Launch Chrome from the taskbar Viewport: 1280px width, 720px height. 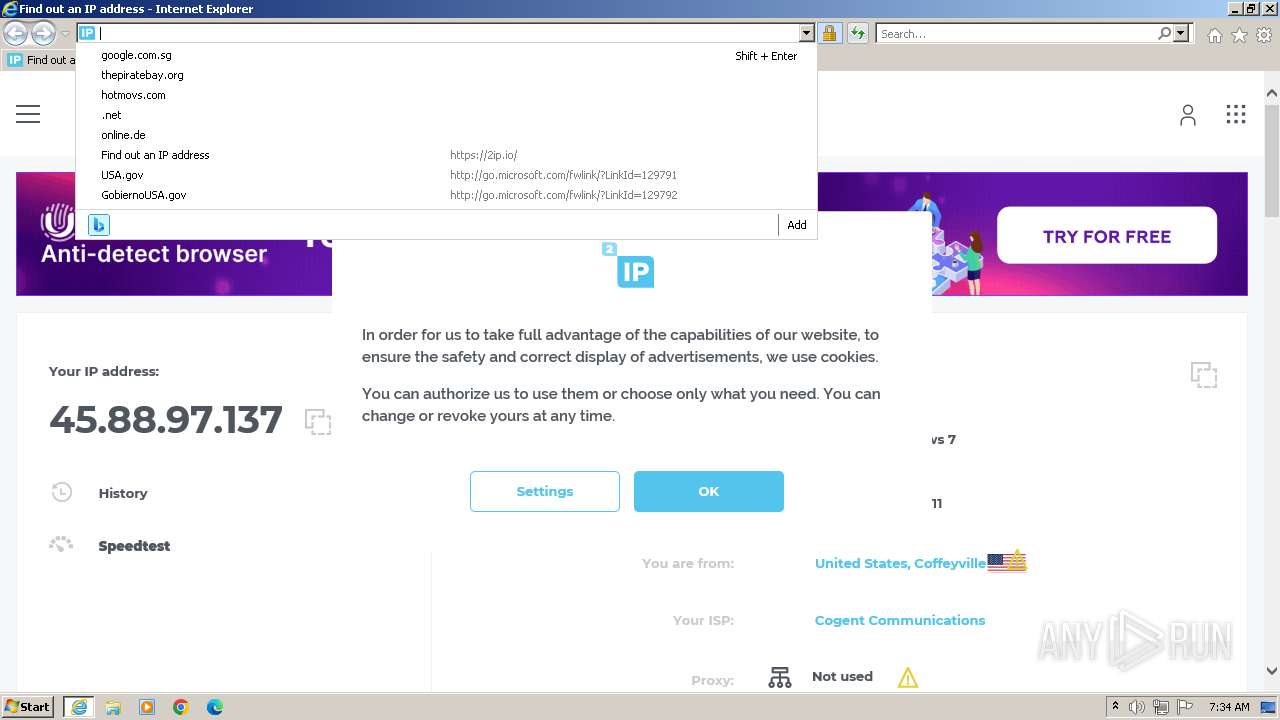pos(181,707)
